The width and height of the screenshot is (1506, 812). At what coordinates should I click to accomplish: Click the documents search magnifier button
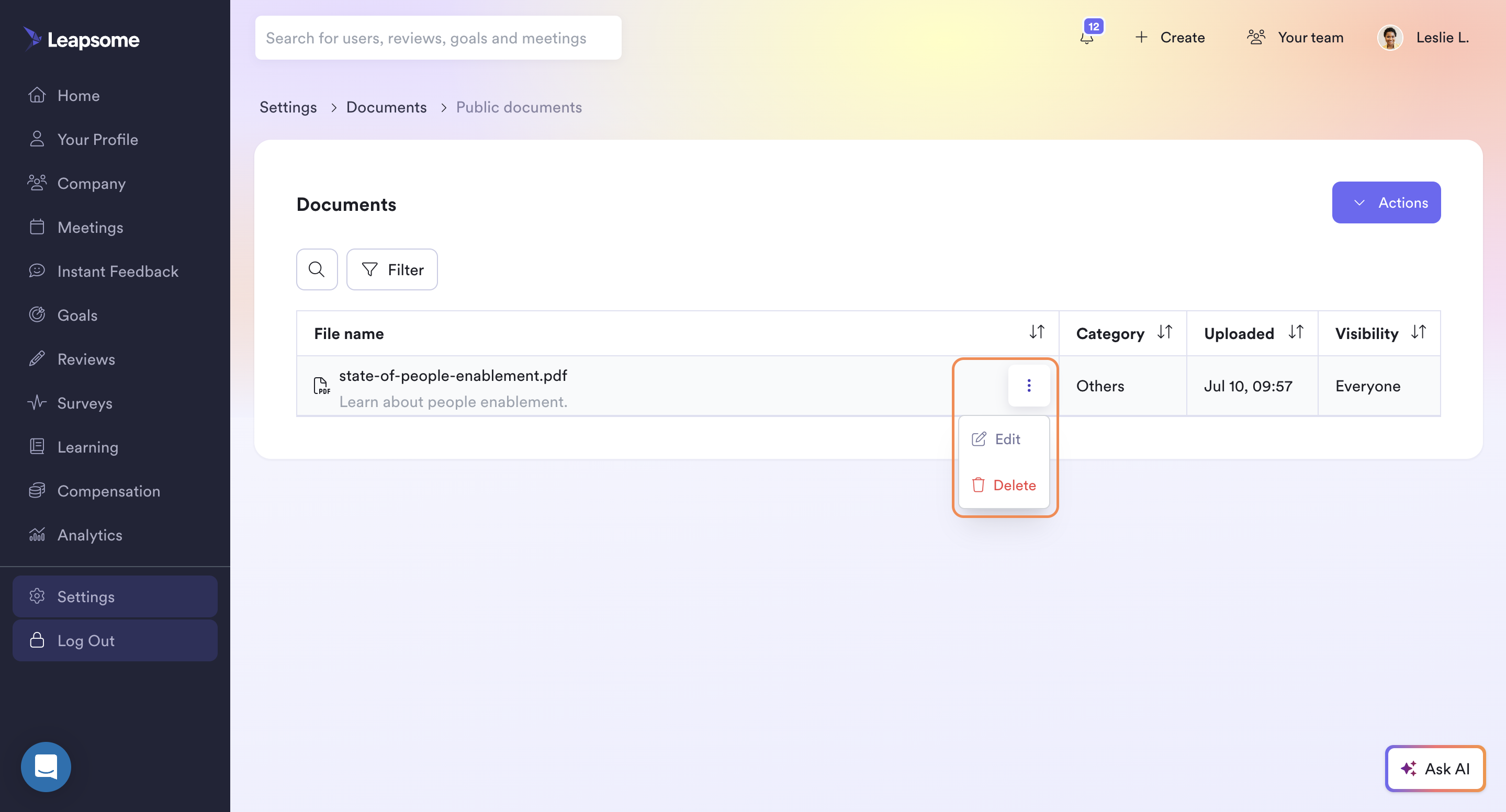[317, 269]
